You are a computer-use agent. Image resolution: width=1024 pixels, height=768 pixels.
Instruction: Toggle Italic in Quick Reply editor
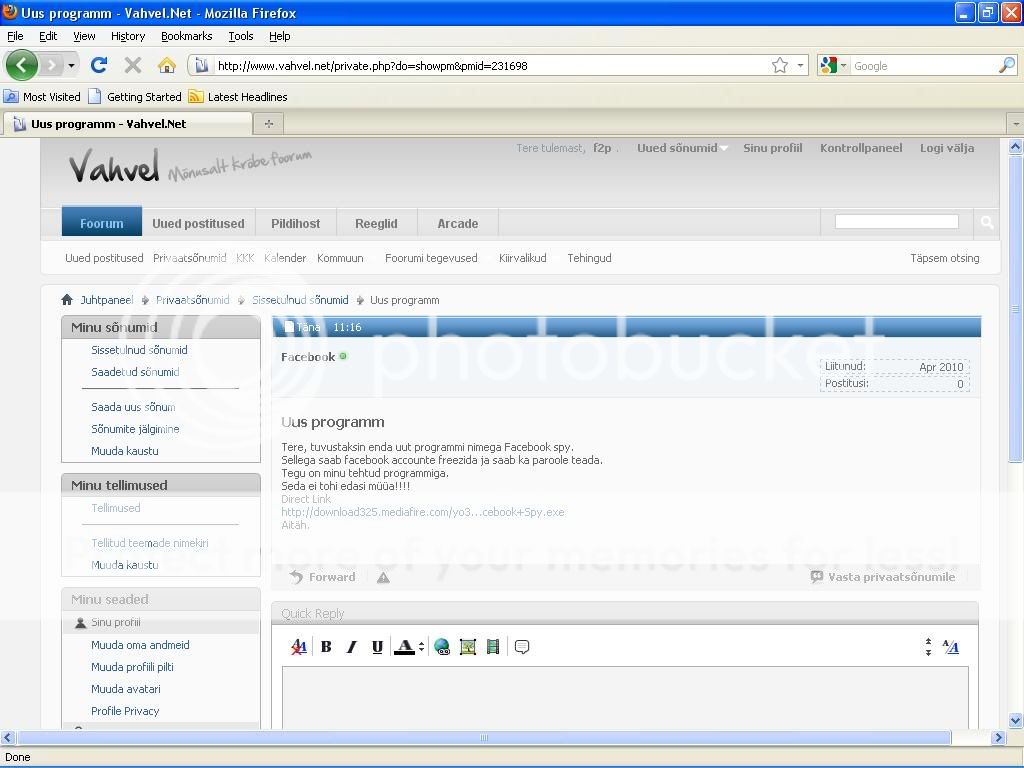click(351, 647)
